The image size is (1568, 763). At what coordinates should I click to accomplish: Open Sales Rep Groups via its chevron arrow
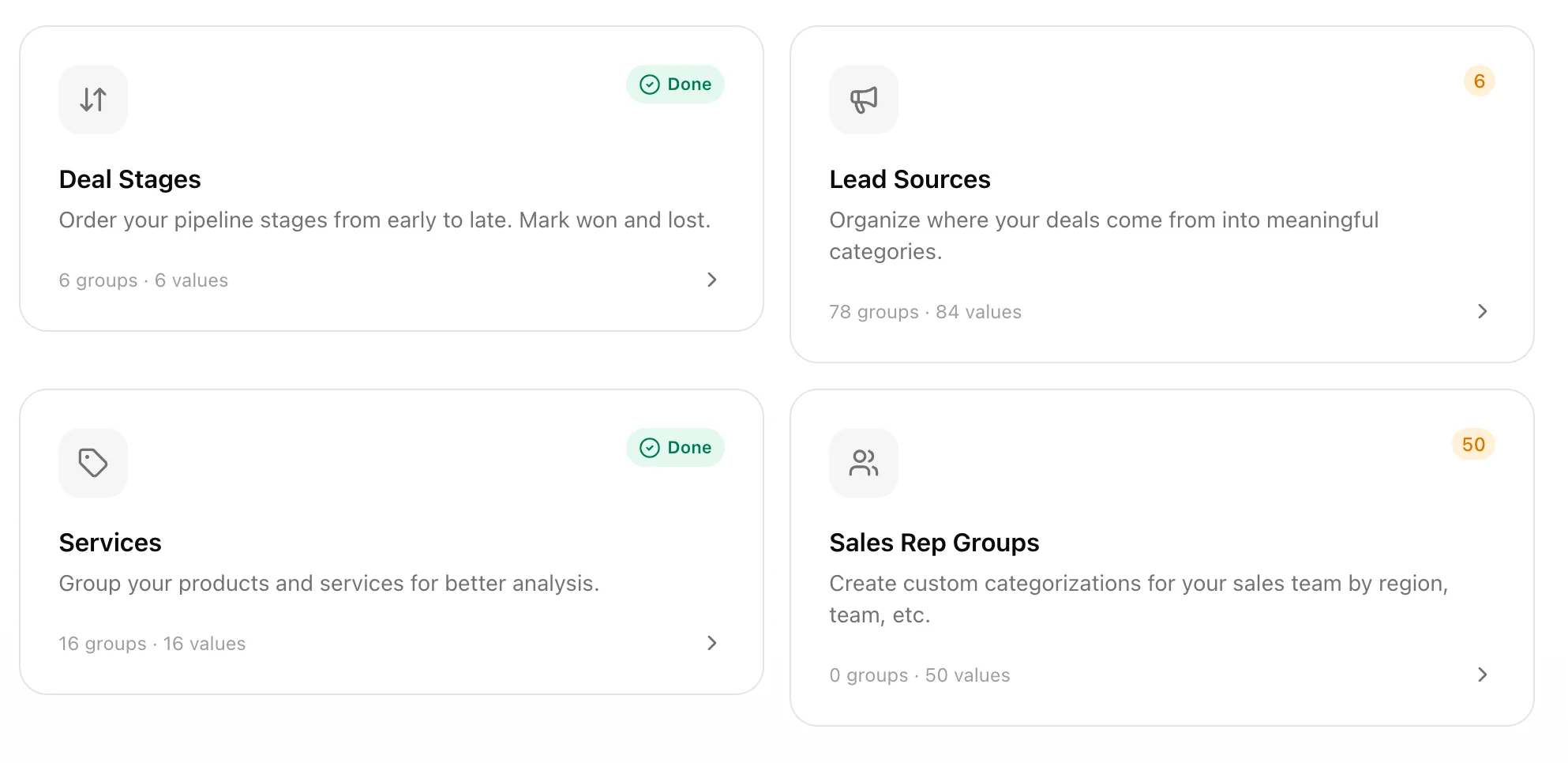point(1483,675)
